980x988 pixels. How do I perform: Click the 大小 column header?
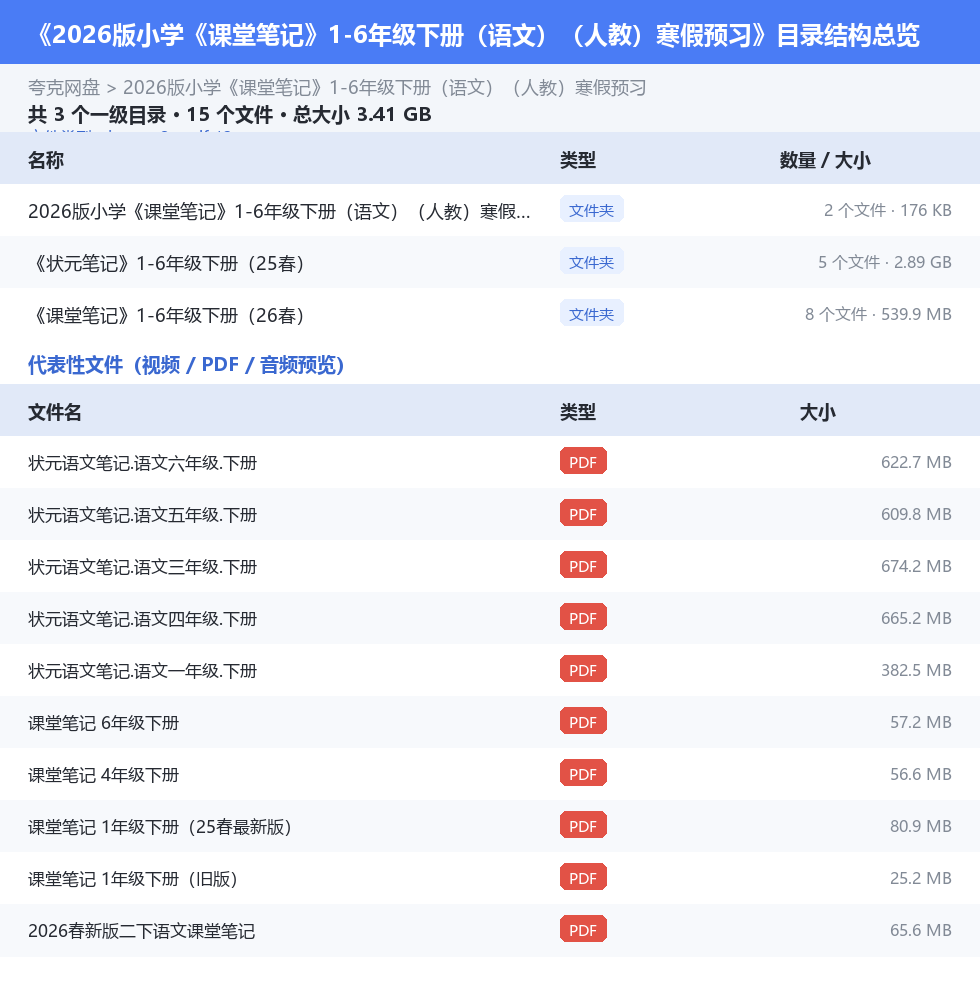[x=817, y=412]
